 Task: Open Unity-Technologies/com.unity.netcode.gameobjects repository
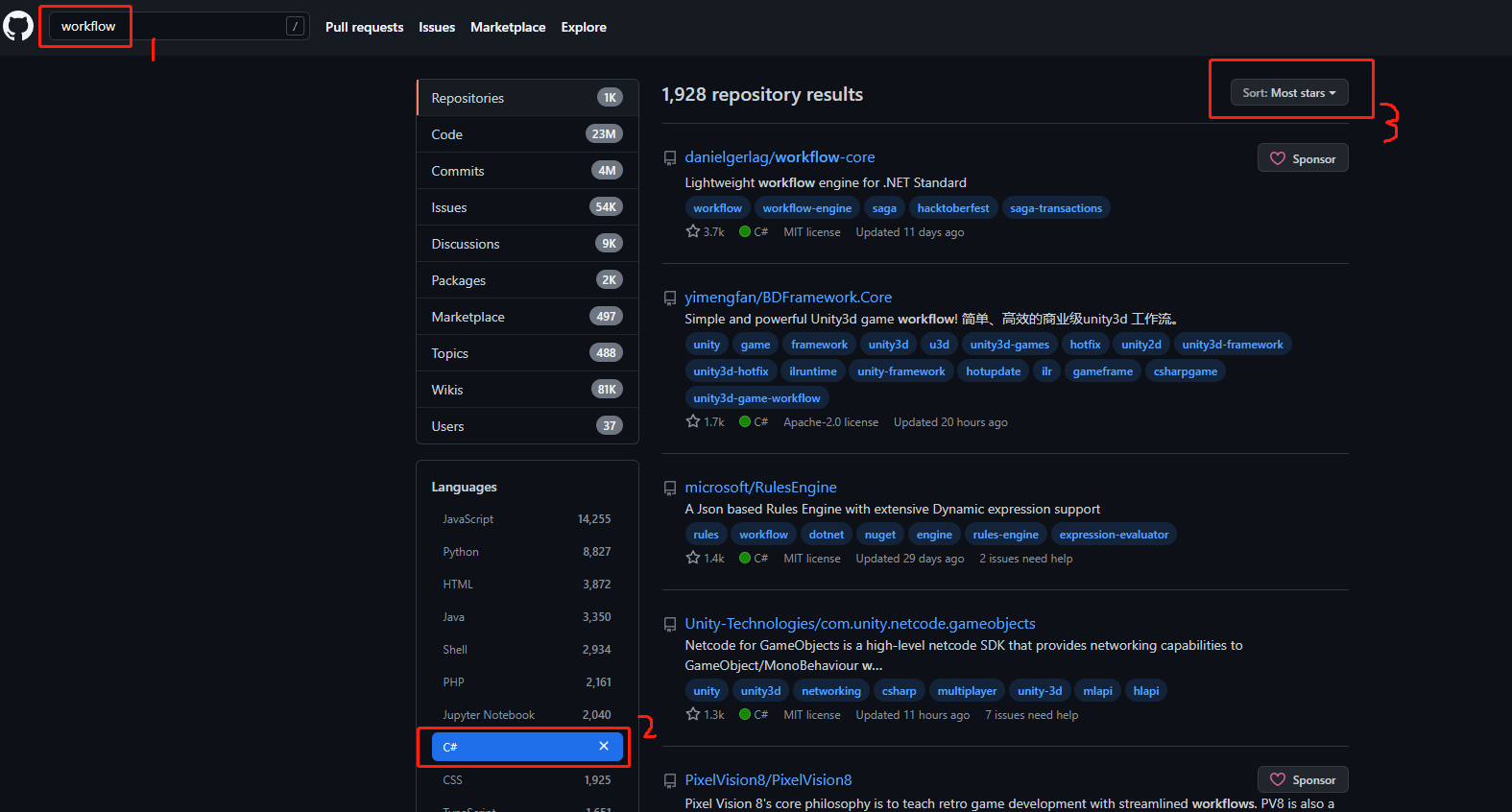point(859,624)
